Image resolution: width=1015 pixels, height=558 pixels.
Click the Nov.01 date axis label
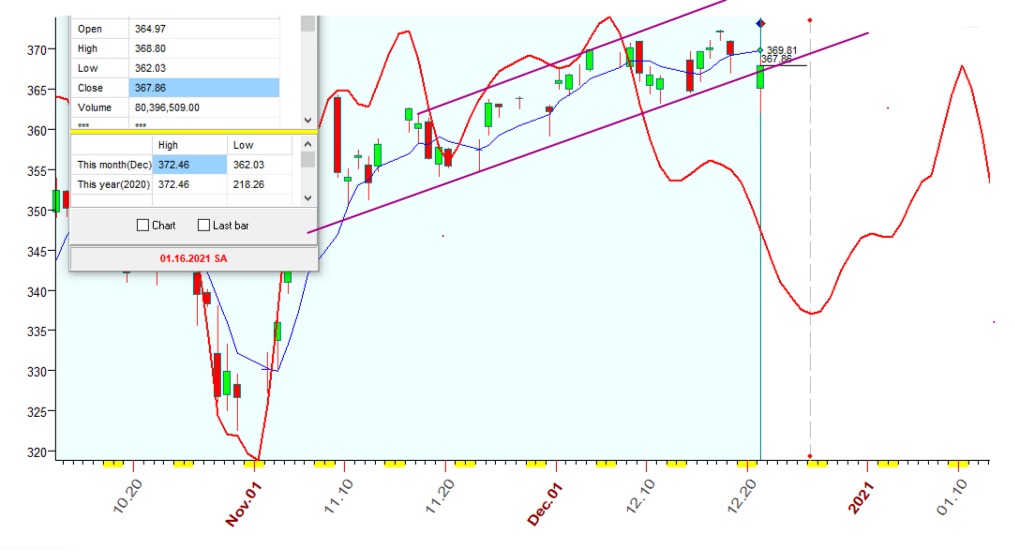point(243,505)
